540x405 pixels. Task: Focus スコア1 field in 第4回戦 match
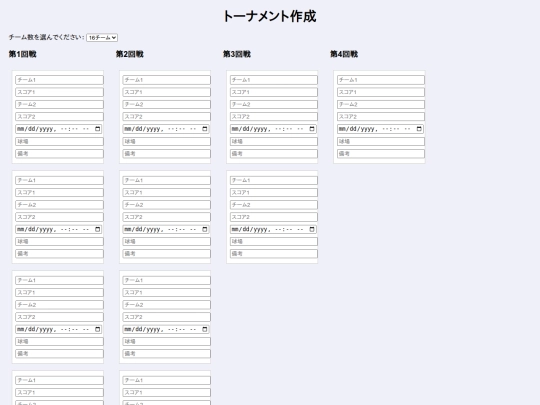click(381, 92)
